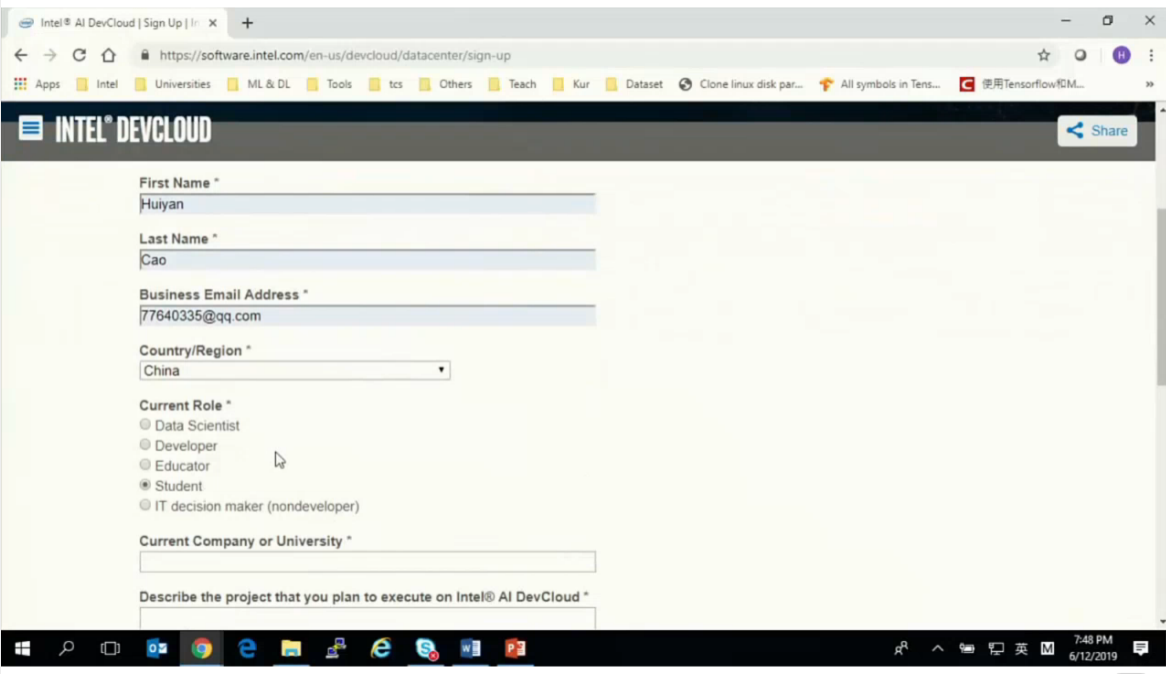Go back to the previous page
The image size is (1166, 674).
point(21,55)
